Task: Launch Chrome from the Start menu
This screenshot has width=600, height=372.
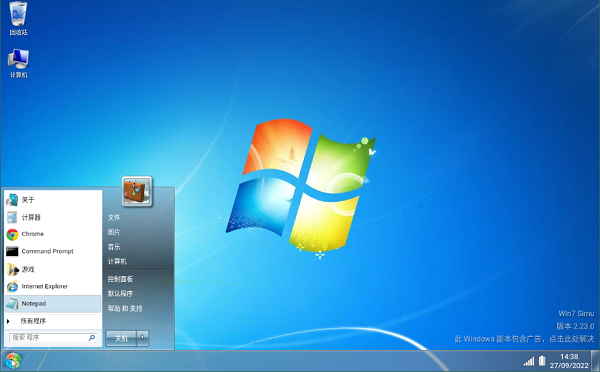Action: pyautogui.click(x=12, y=234)
